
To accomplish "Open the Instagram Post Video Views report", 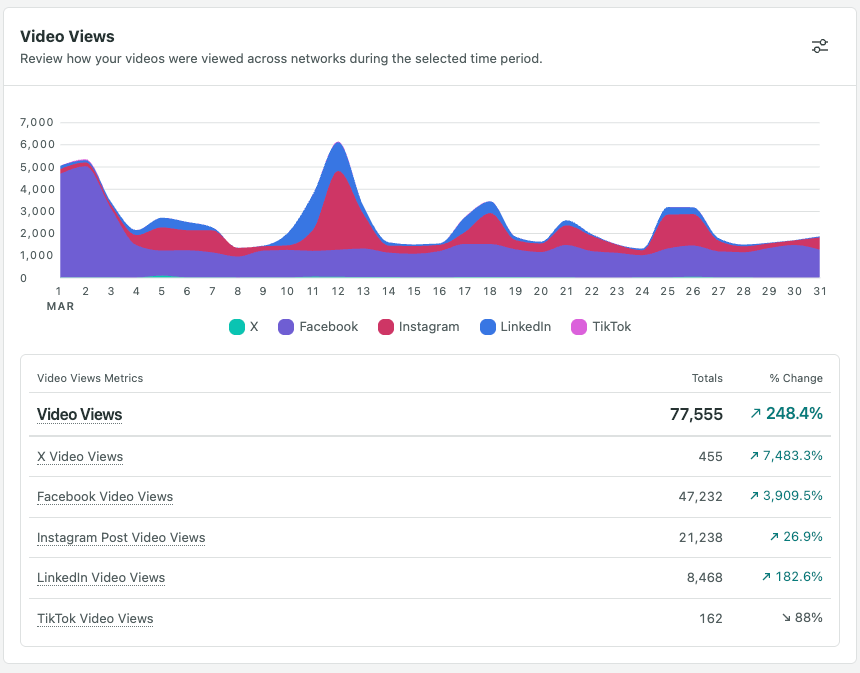I will tap(121, 538).
